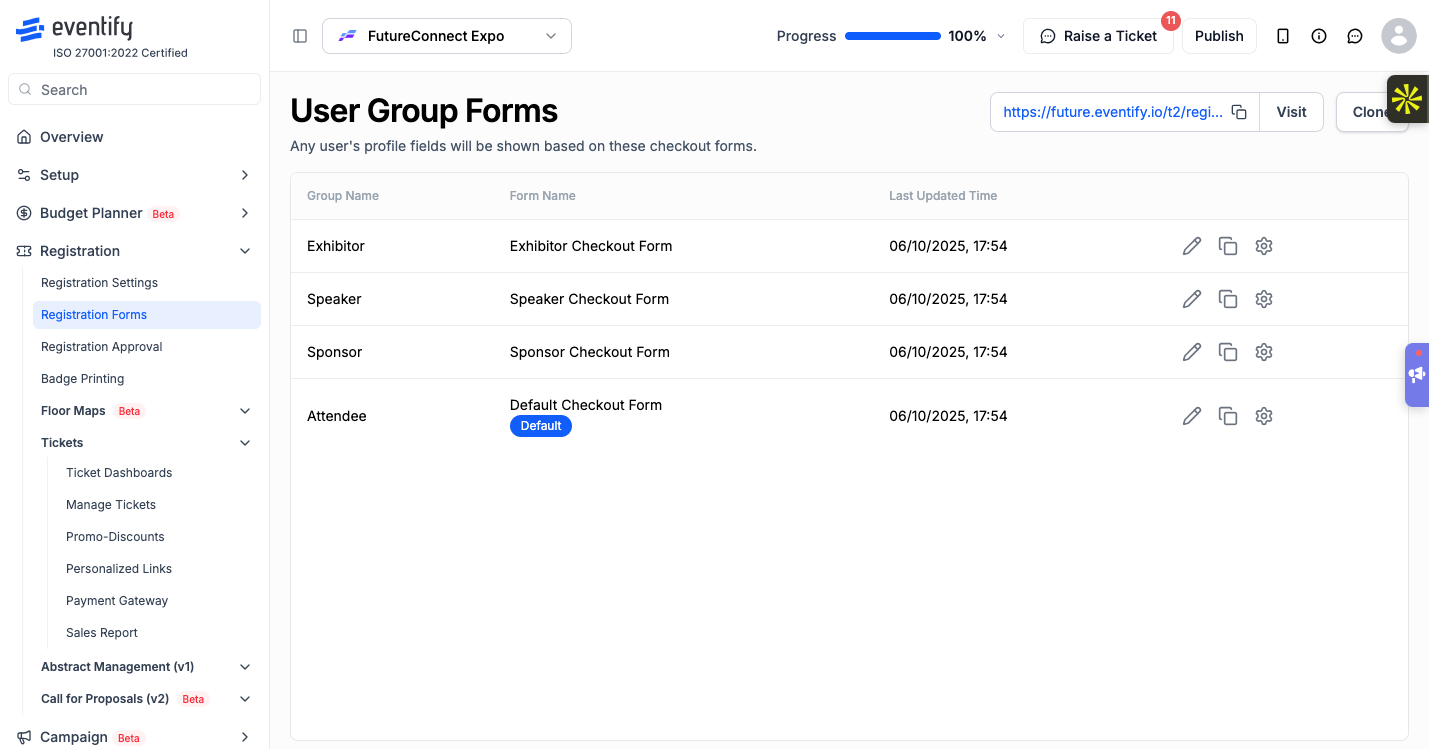Viewport: 1429px width, 749px height.
Task: Expand the Budget Planner section
Action: [x=135, y=213]
